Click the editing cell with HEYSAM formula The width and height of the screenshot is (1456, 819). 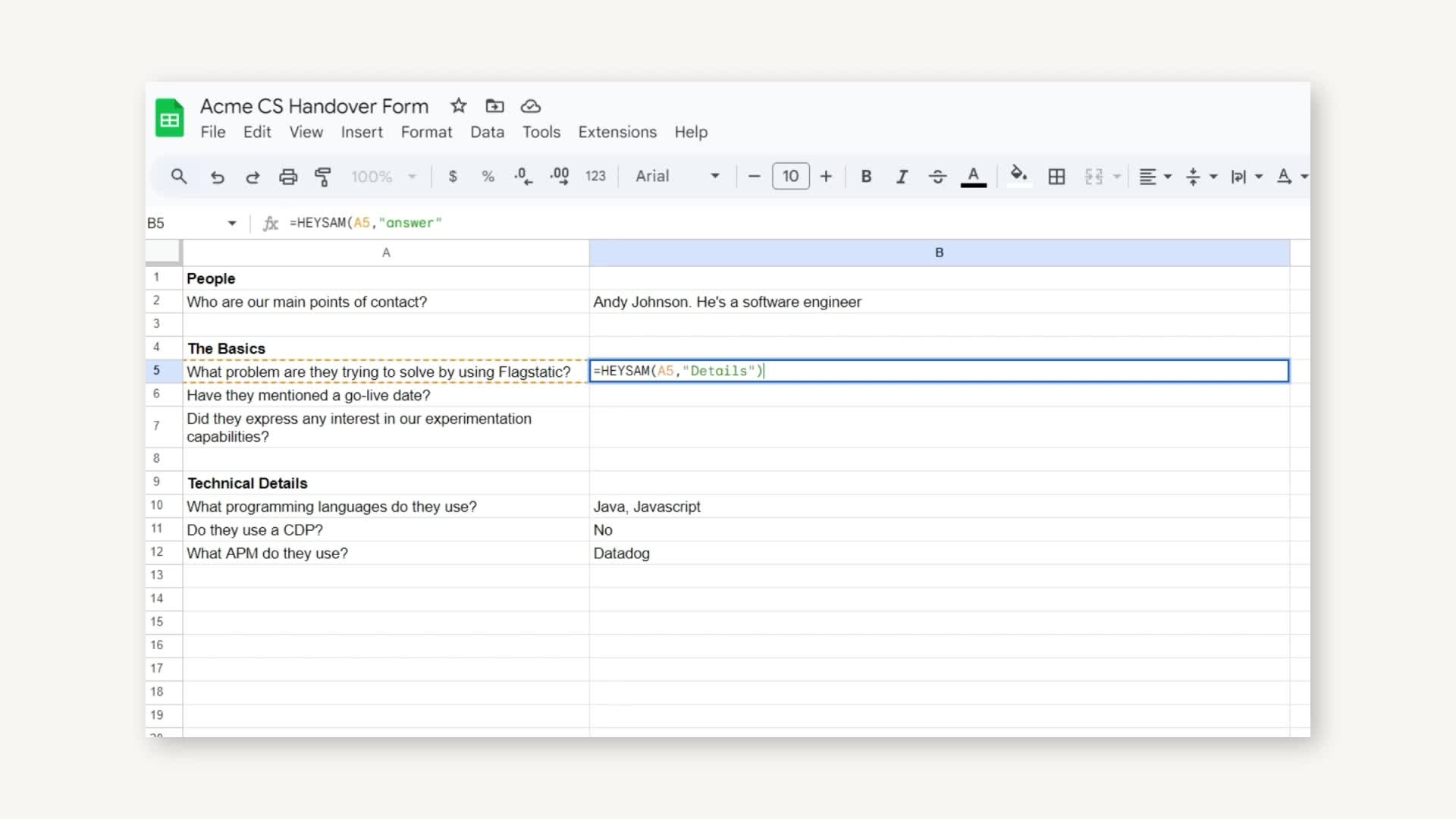click(939, 371)
